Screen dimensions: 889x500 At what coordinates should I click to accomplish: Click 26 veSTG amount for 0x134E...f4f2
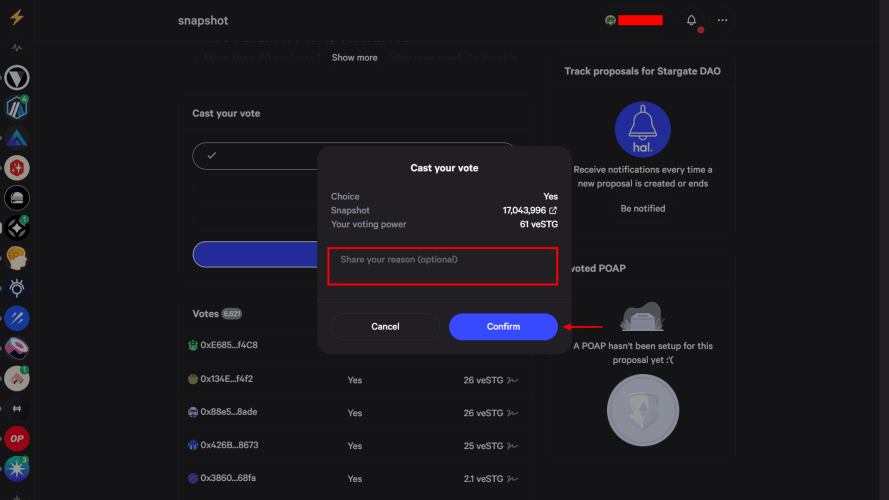pos(483,380)
